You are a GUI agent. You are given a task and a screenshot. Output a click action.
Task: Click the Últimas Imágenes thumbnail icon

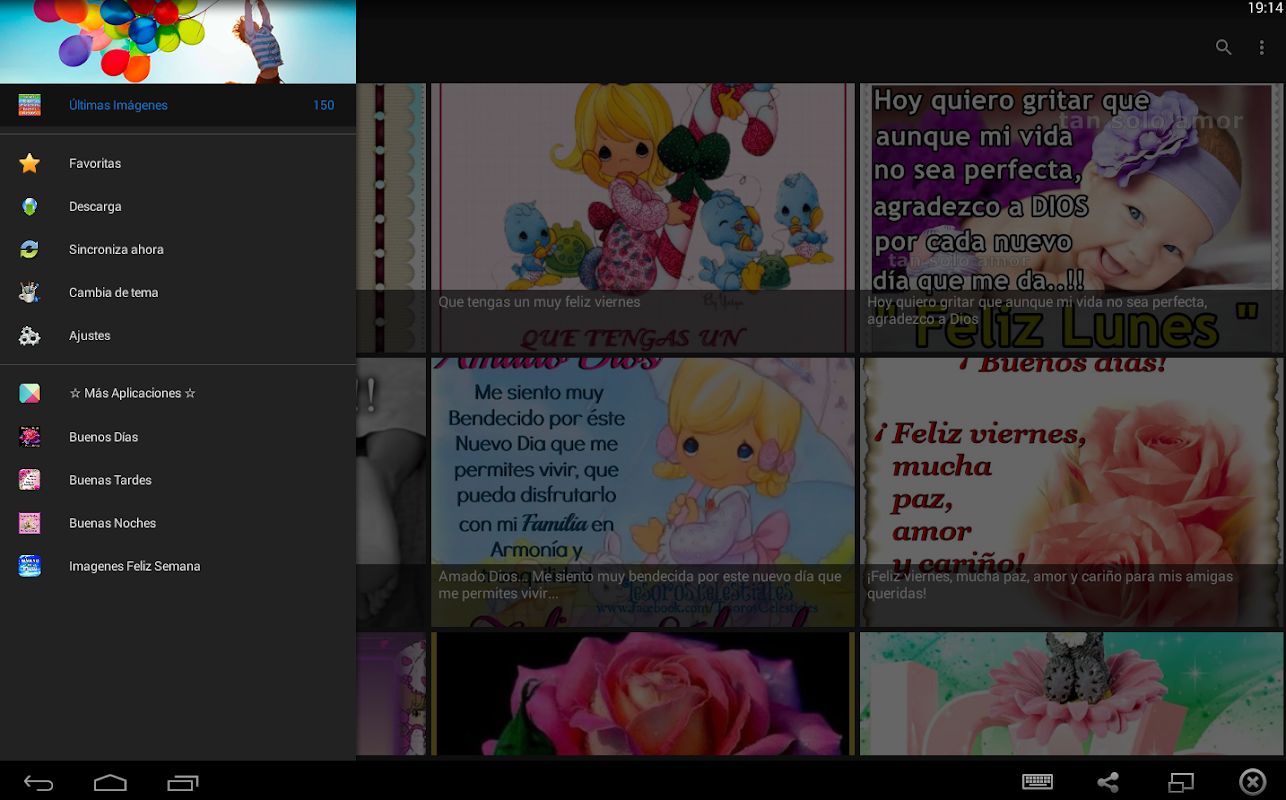click(x=30, y=105)
